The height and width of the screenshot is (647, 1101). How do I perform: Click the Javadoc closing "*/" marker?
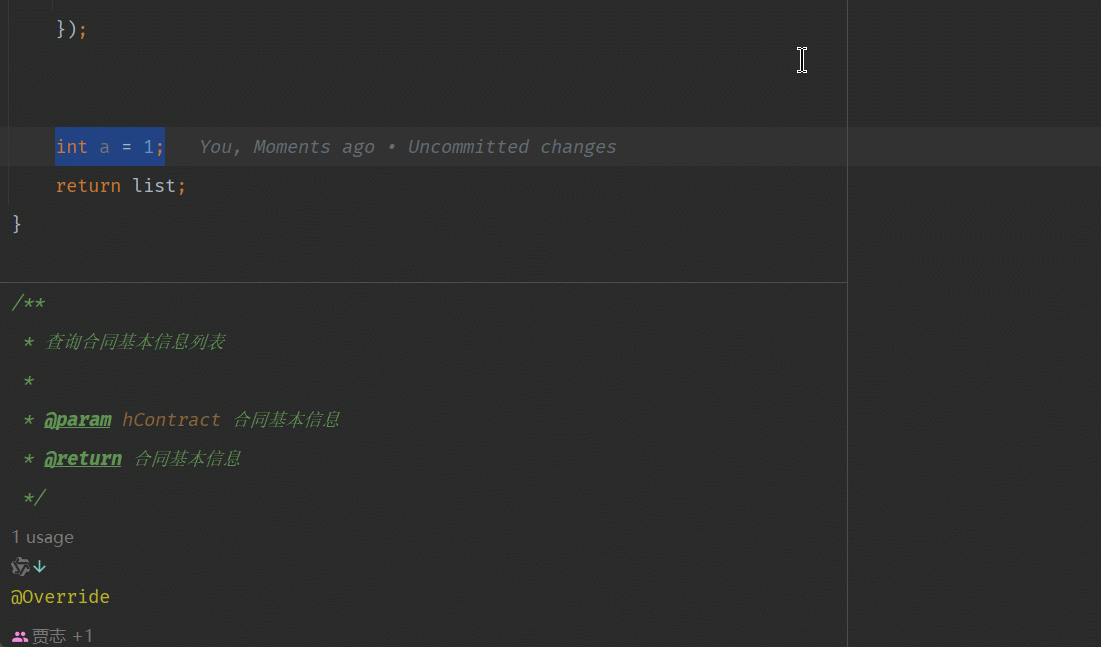(34, 497)
